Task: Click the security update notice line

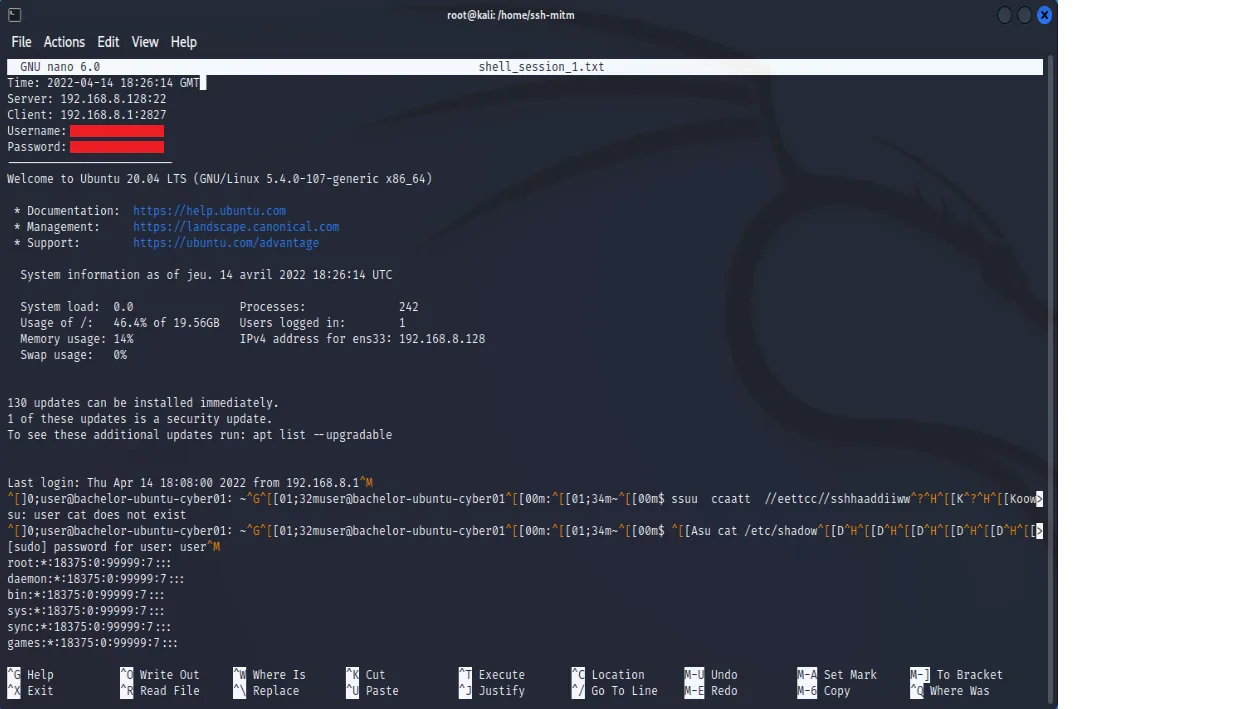Action: [x=140, y=419]
